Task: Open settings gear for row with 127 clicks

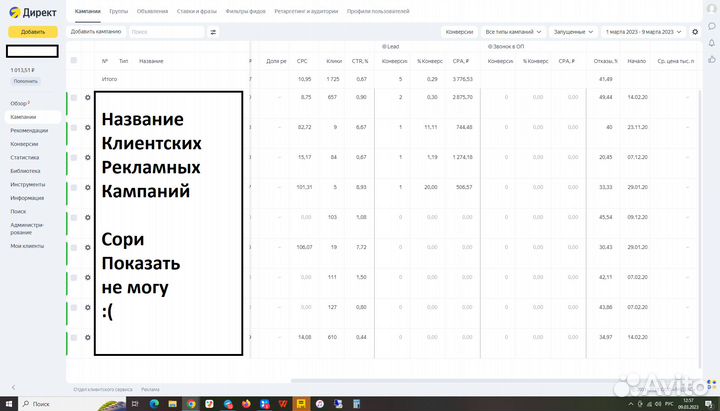Action: tap(88, 307)
